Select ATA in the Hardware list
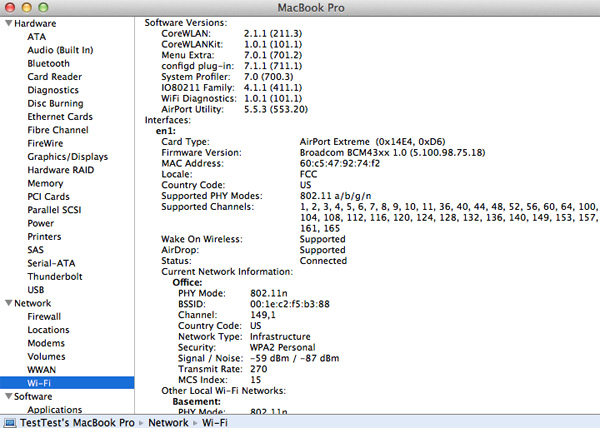 [37, 37]
